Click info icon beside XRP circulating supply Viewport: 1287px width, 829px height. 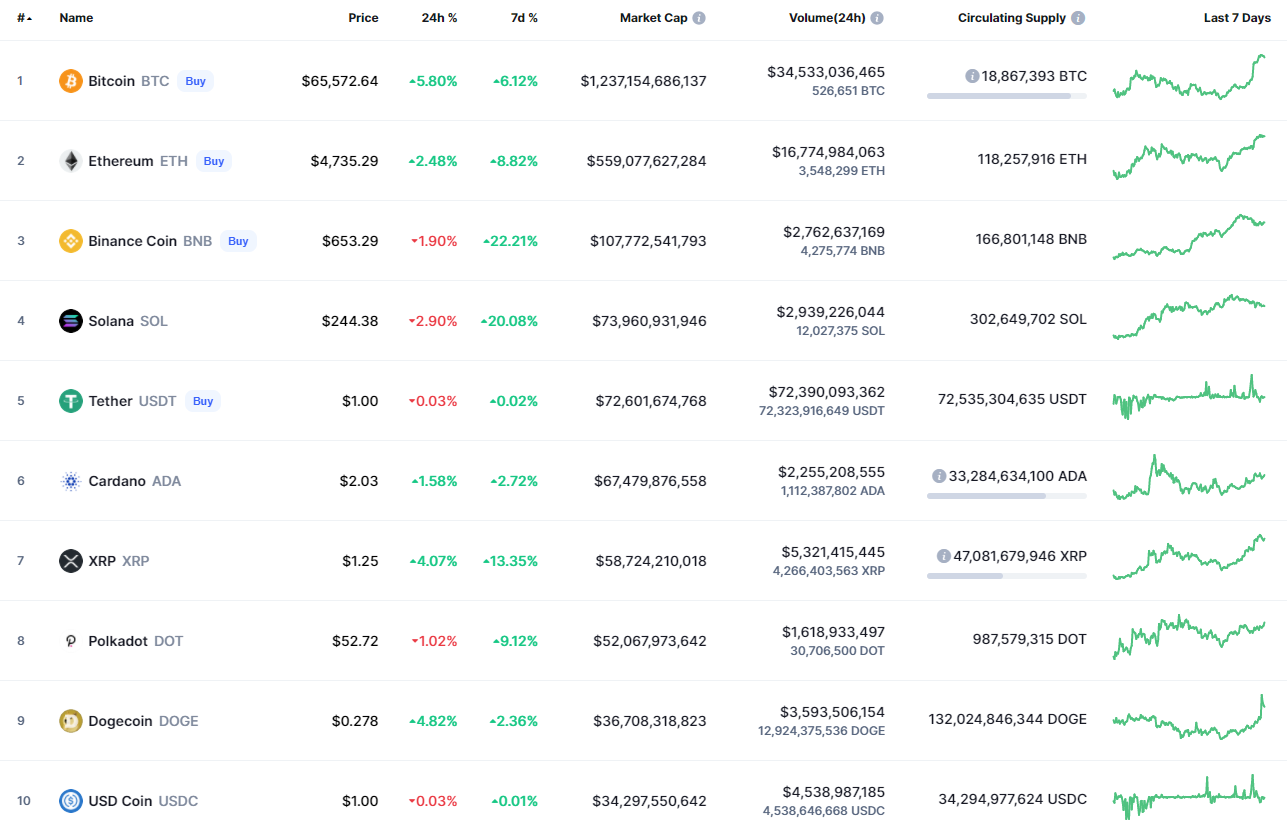(944, 556)
